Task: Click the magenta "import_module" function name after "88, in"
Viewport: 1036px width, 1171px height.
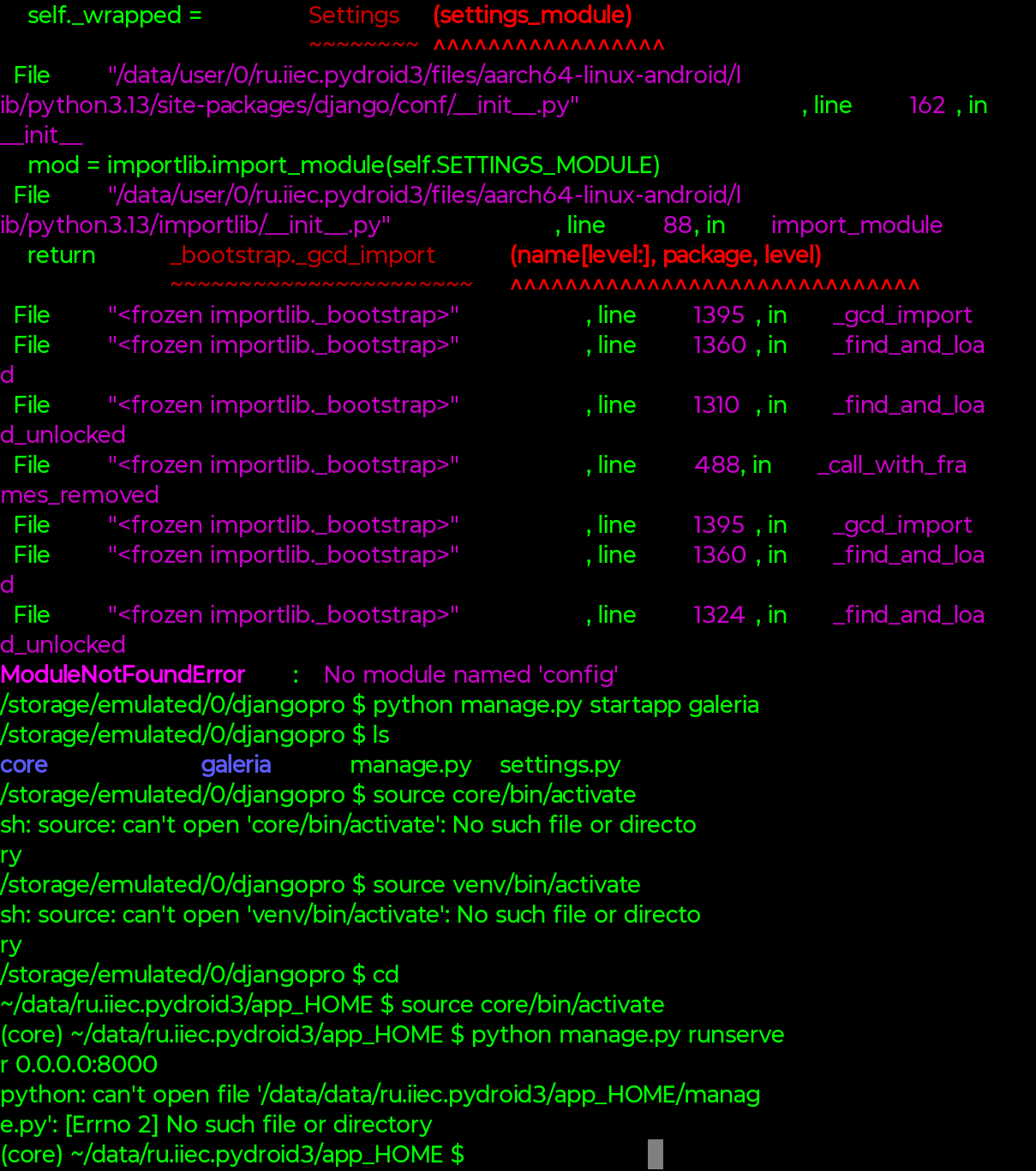Action: [x=857, y=225]
